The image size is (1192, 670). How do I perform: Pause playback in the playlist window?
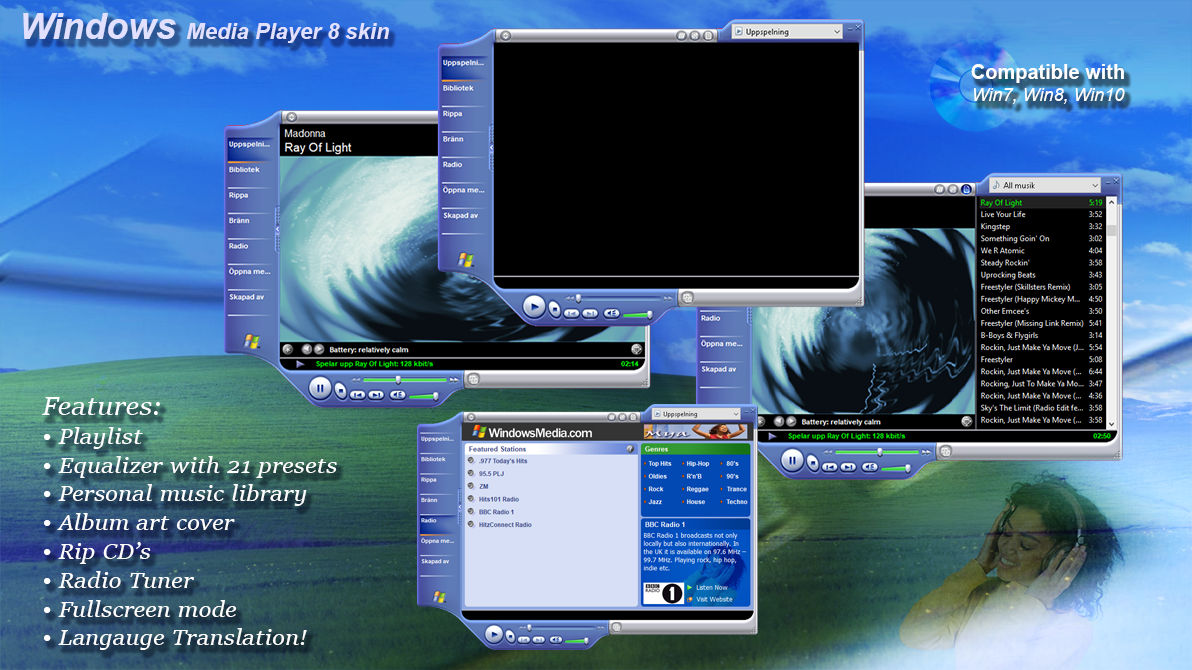click(x=792, y=460)
